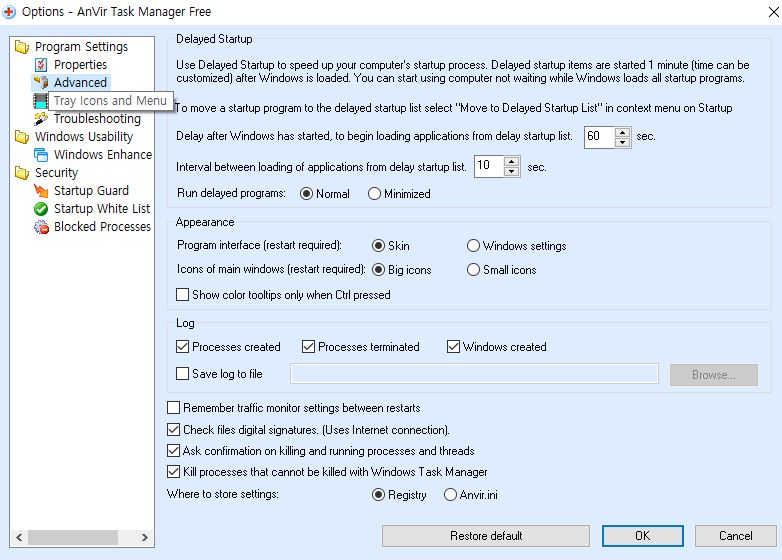Screen dimensions: 782x560
Task: Decrease the startup delay seconds value
Action: tap(622, 143)
